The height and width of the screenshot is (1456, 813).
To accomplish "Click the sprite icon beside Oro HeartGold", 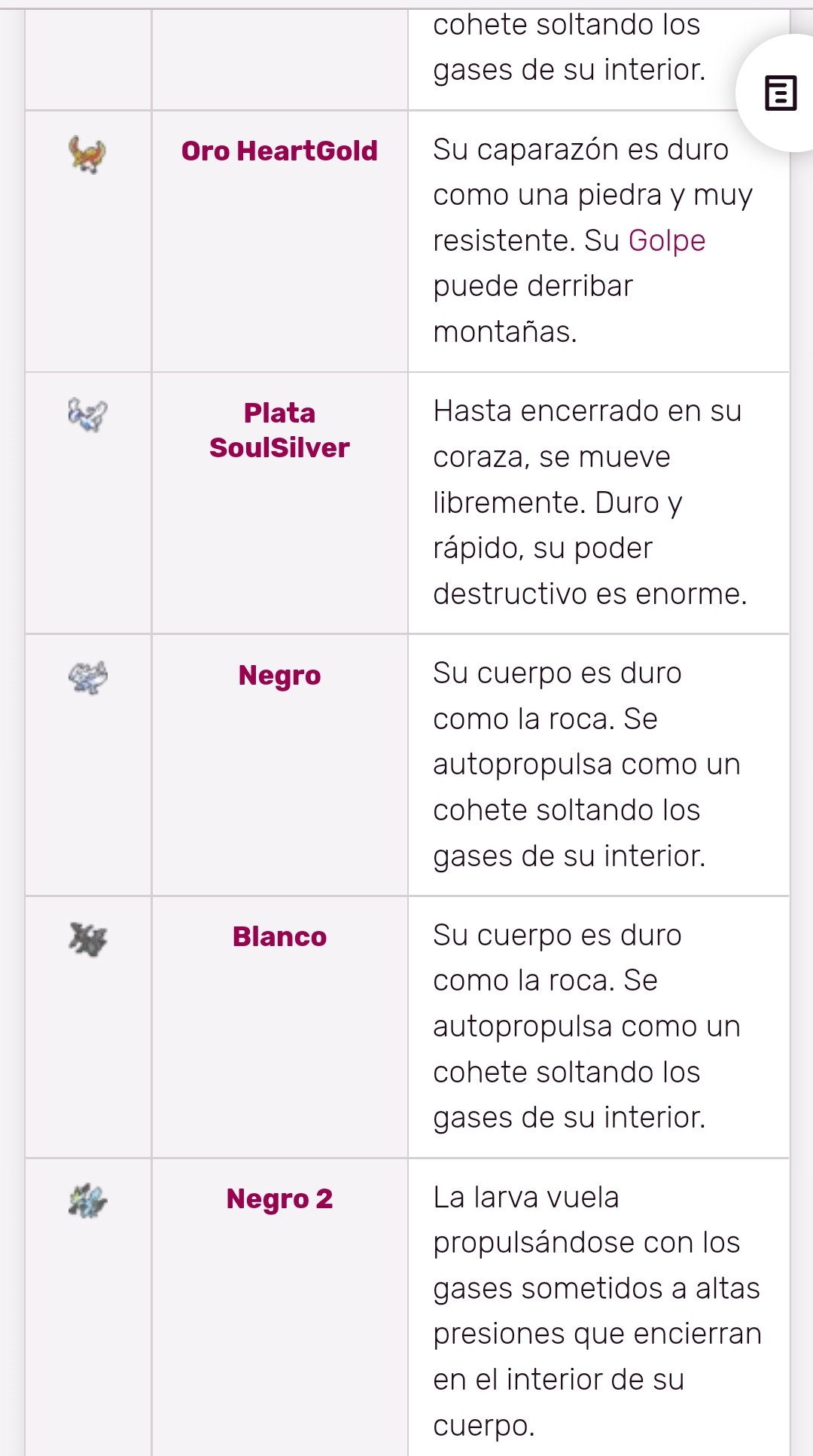I will click(87, 154).
